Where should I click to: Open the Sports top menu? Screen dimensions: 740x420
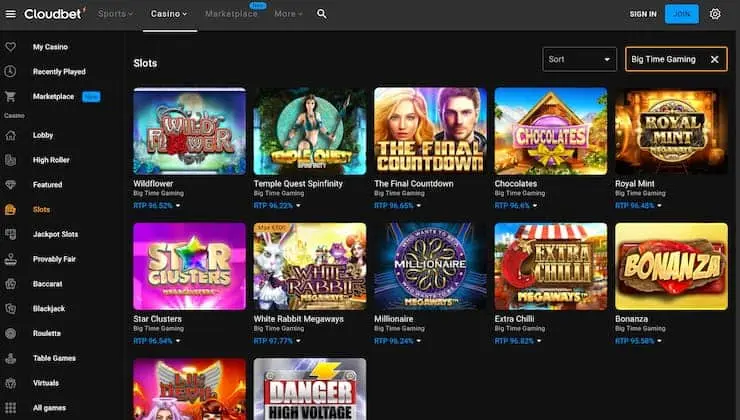tap(115, 14)
